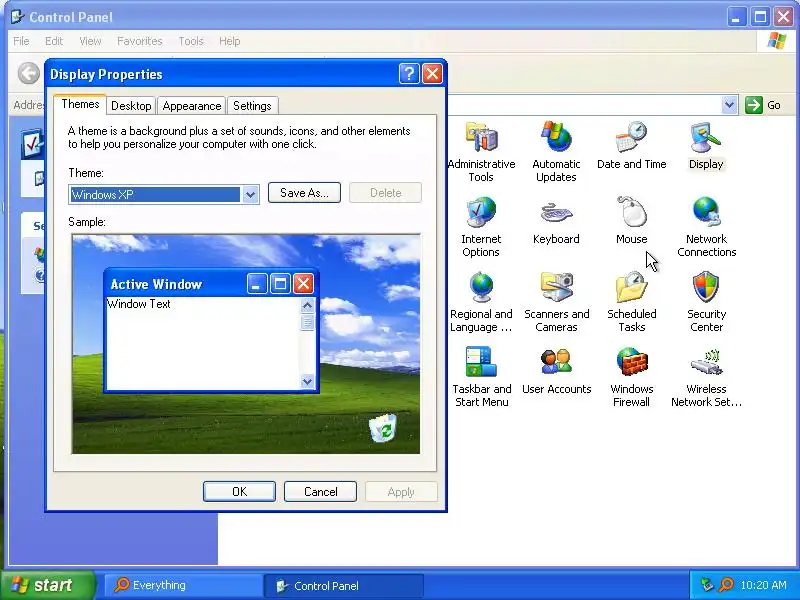The image size is (800, 600).
Task: Click the Save As... button
Action: pyautogui.click(x=304, y=193)
